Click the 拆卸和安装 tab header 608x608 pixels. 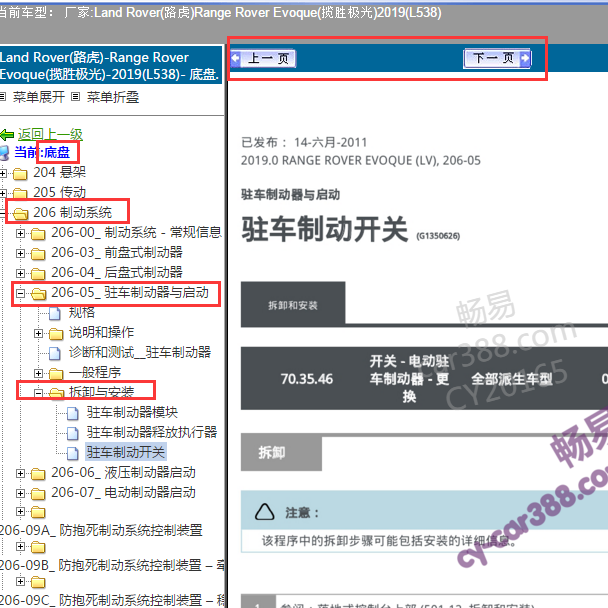pos(293,304)
